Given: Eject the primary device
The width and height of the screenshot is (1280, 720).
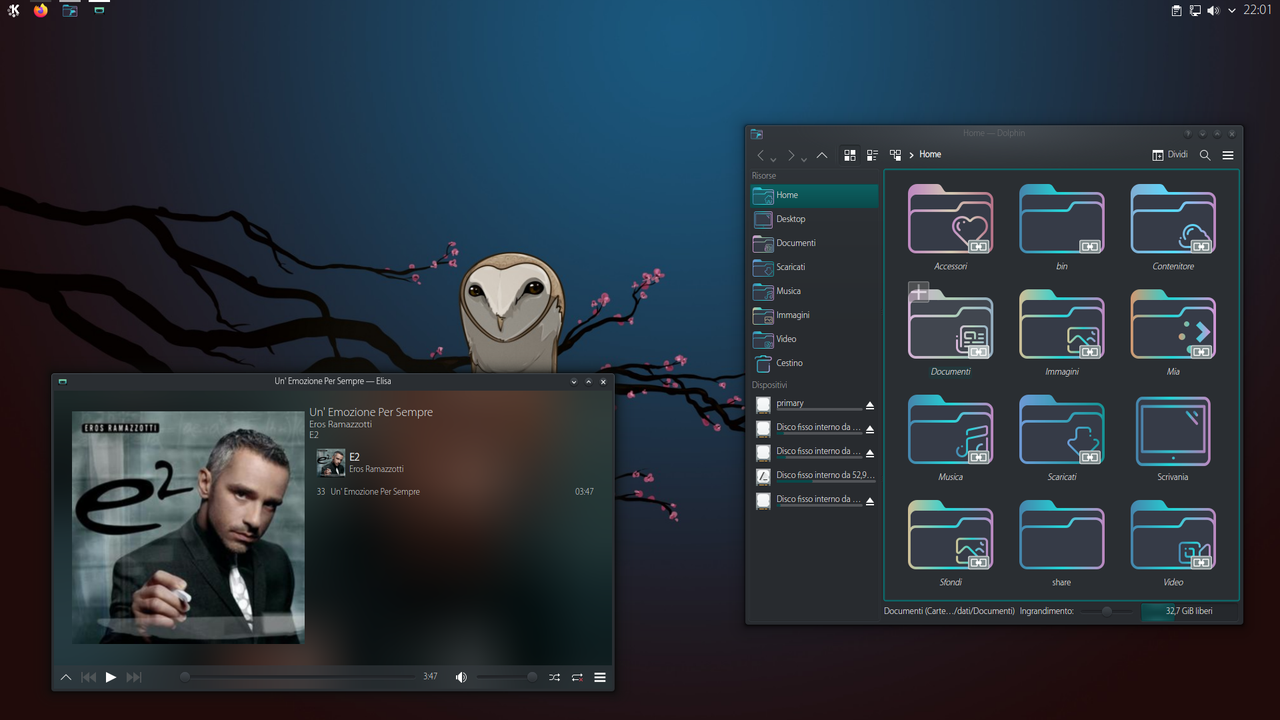Looking at the screenshot, I should click(870, 405).
